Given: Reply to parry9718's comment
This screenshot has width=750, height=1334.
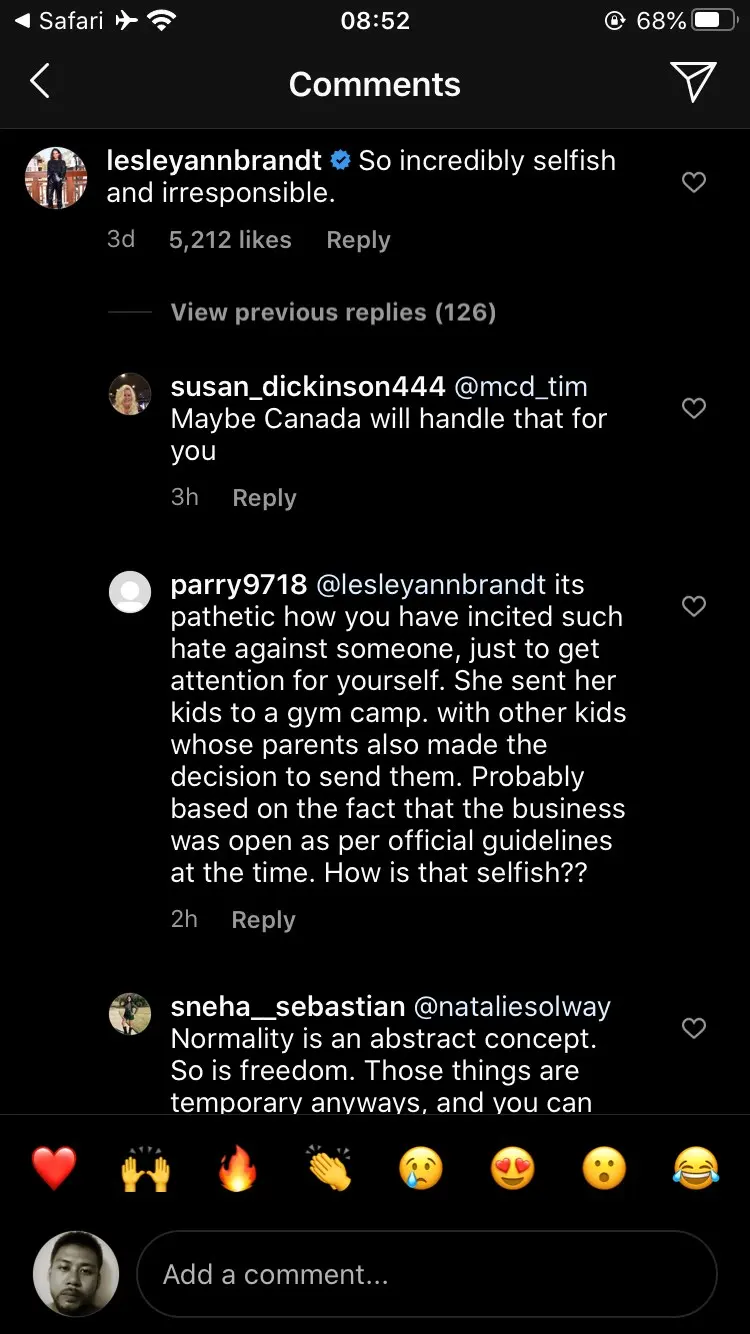Looking at the screenshot, I should point(263,920).
